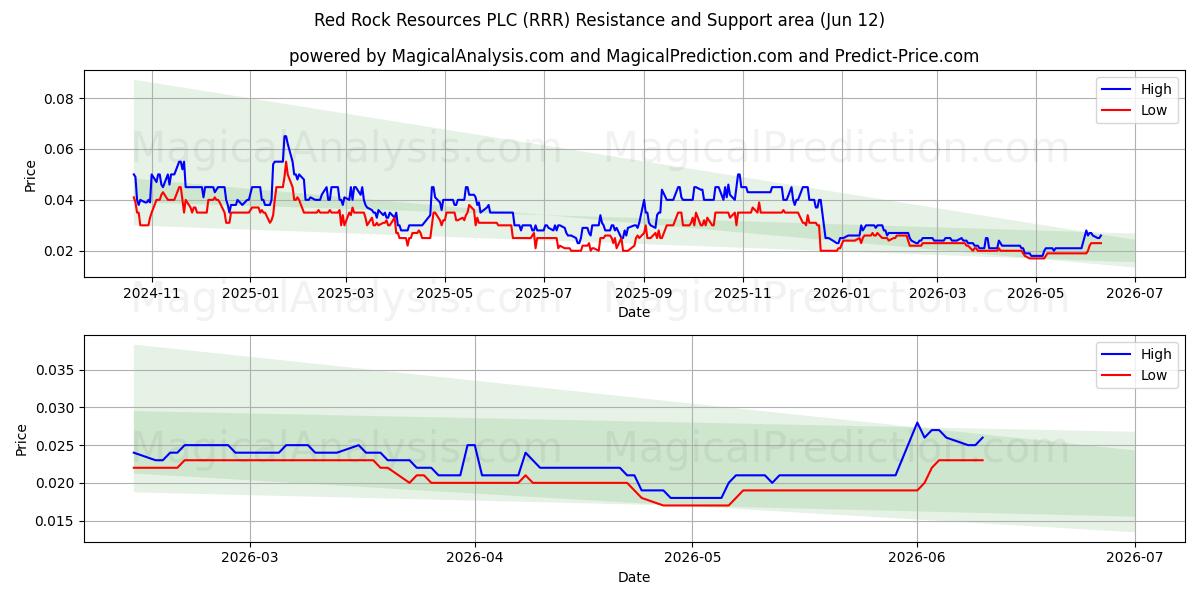Click the '2025-07' date tick label

[x=543, y=293]
